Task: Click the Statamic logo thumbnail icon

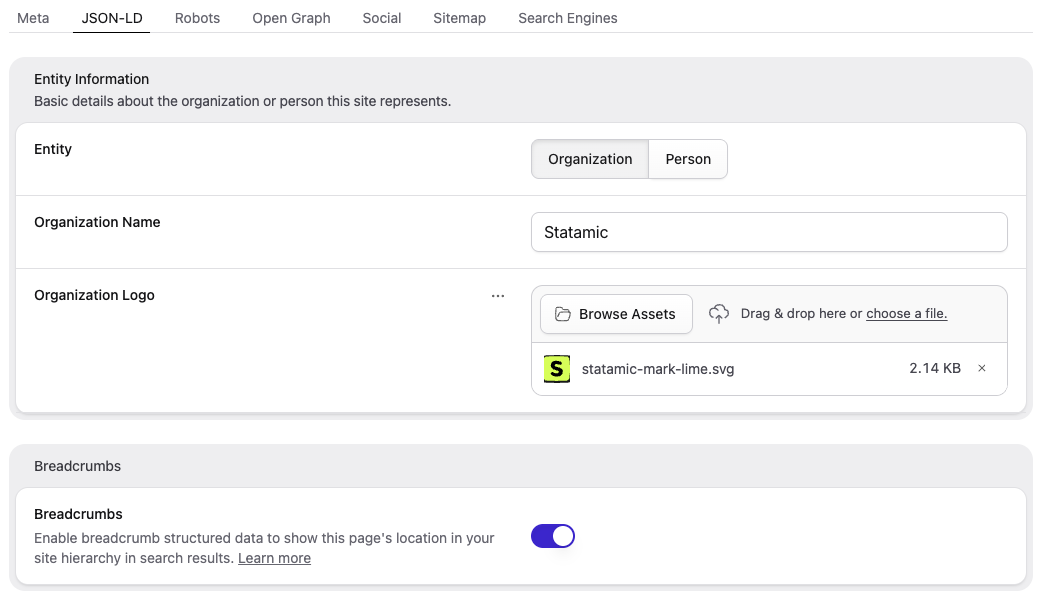Action: [556, 368]
